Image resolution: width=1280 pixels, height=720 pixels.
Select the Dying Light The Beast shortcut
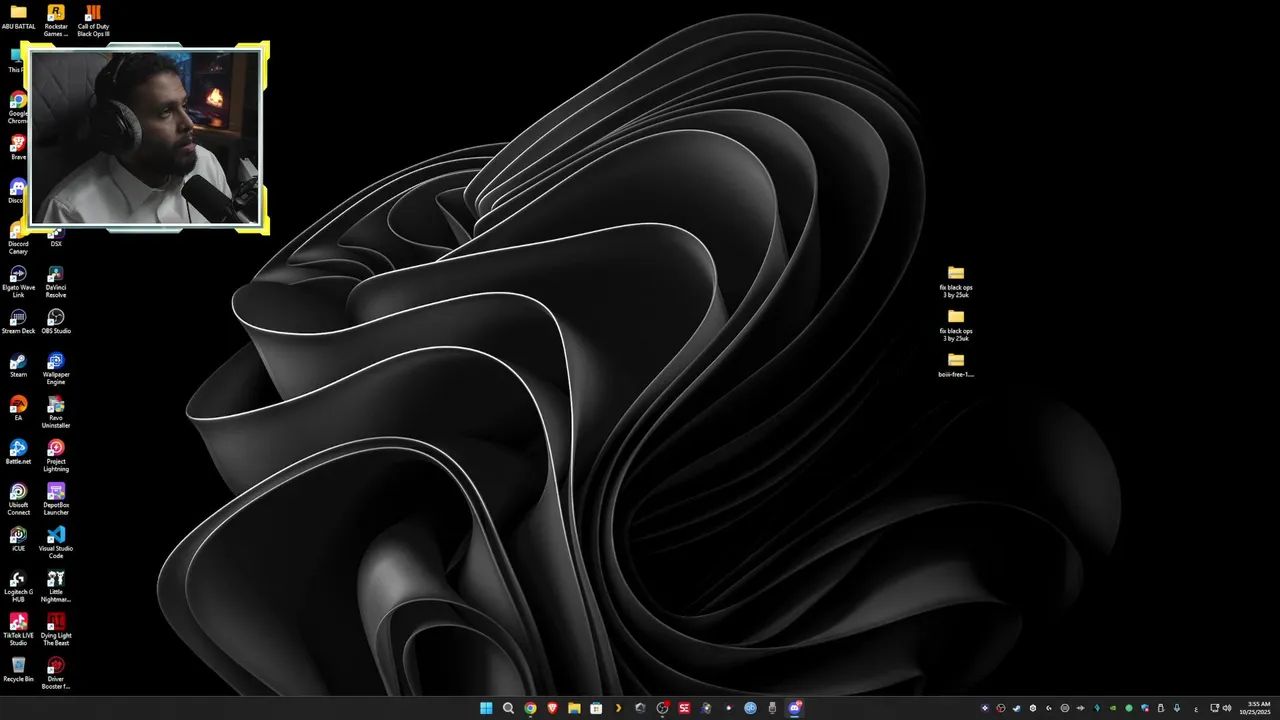(x=56, y=630)
